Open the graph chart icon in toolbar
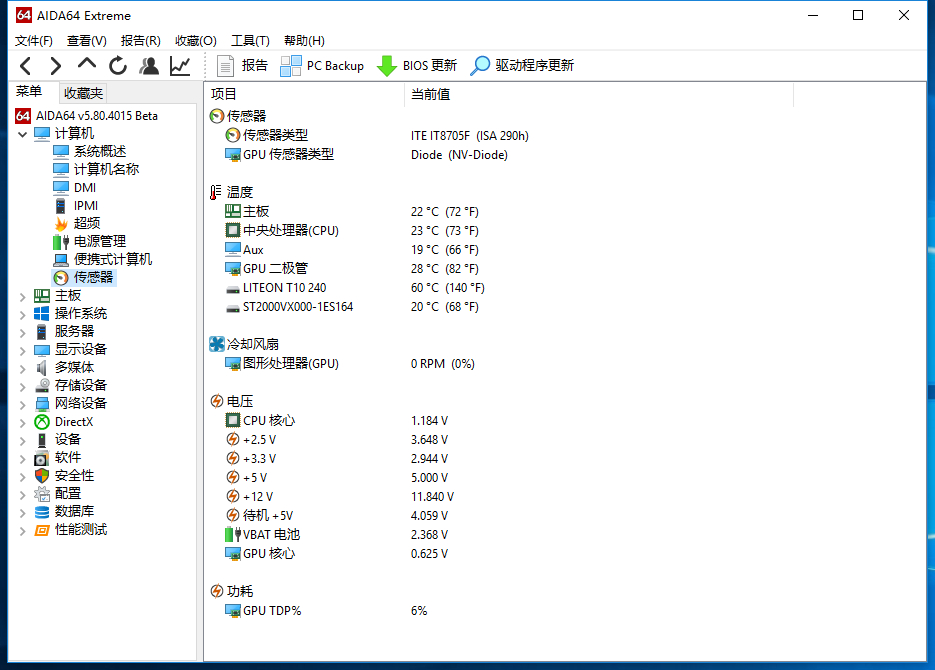Screen dimensions: 935x670 [x=180, y=66]
